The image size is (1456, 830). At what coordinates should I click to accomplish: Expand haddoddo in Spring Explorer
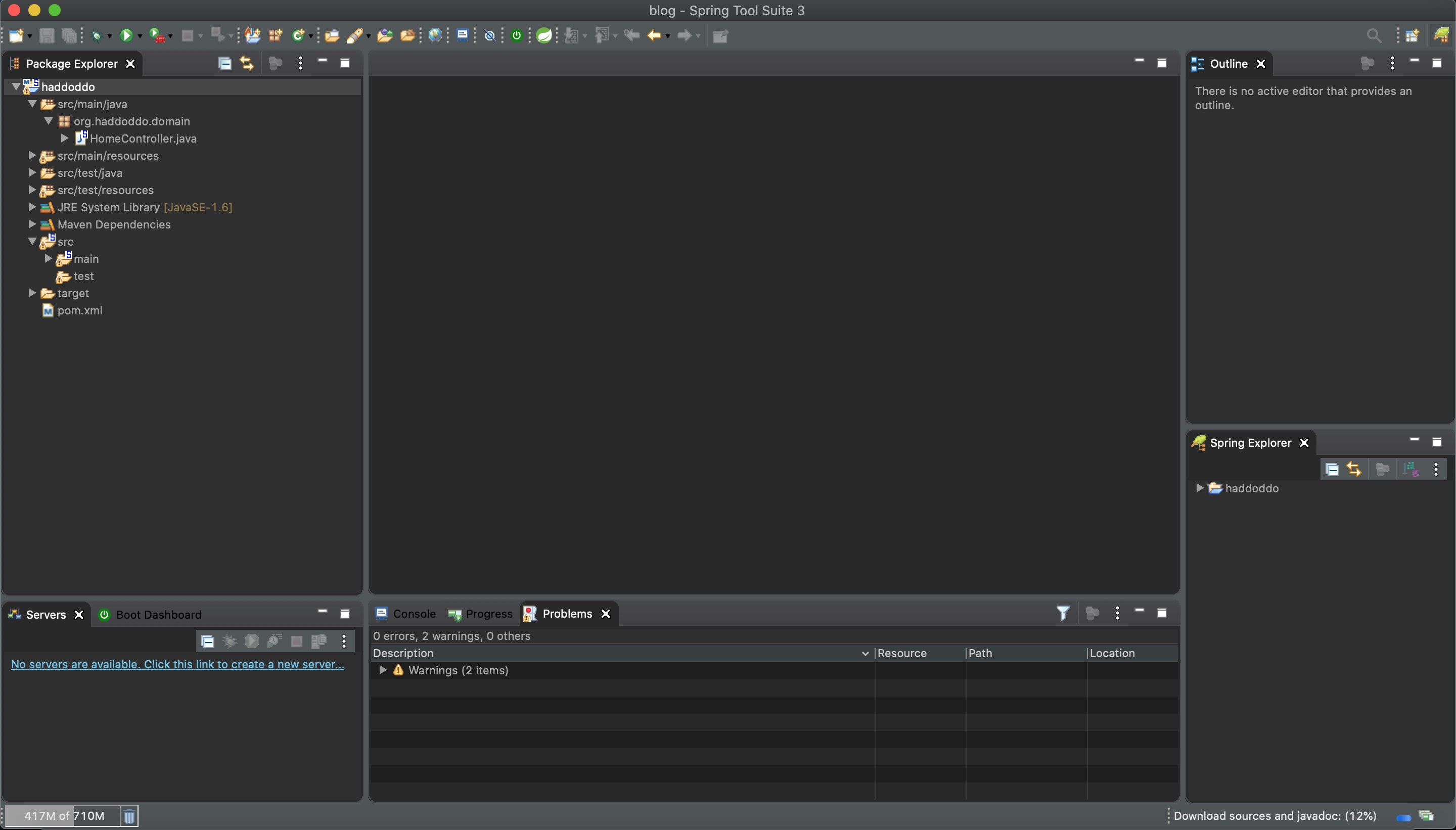(1200, 488)
